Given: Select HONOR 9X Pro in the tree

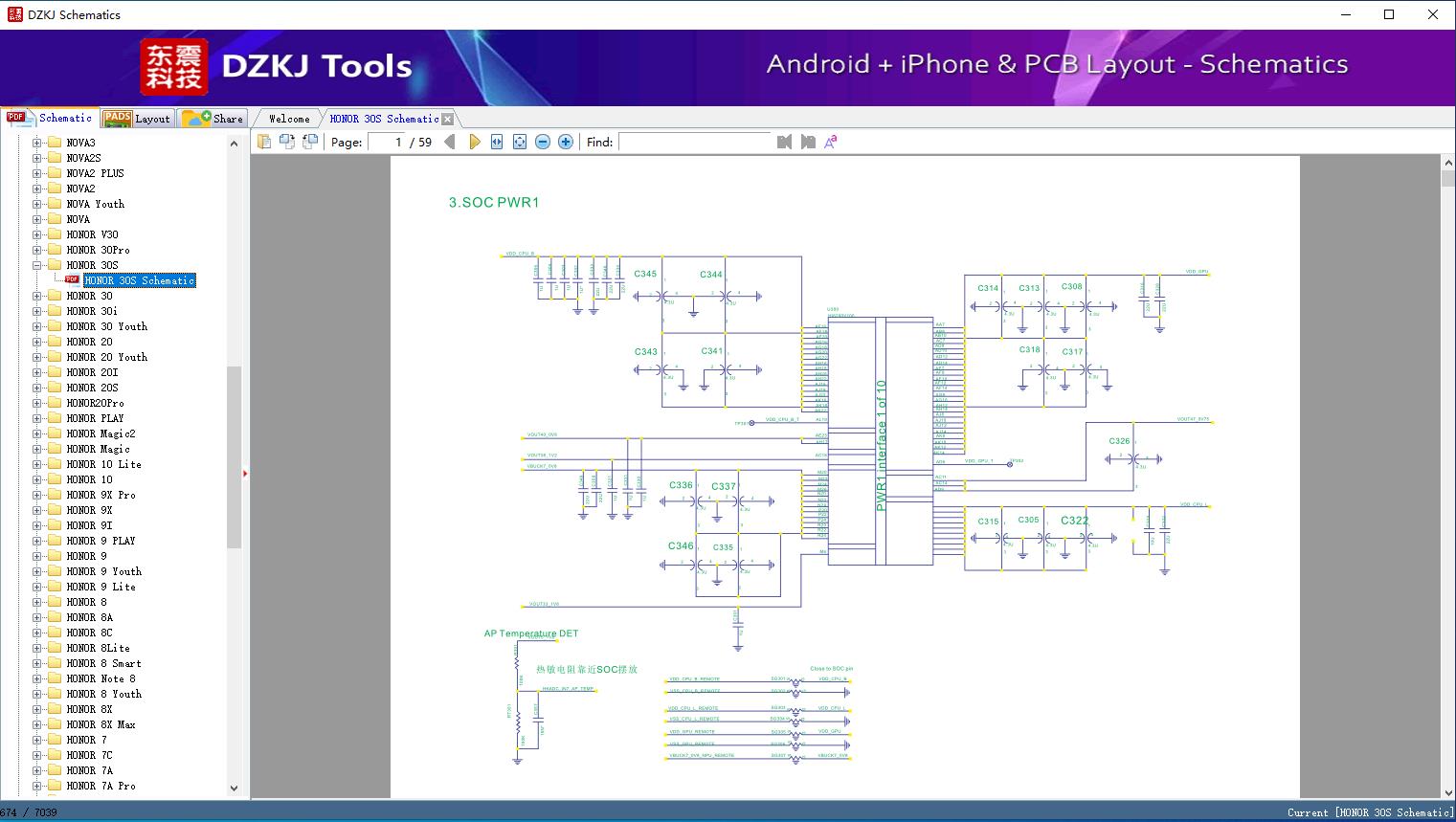Looking at the screenshot, I should 101,495.
